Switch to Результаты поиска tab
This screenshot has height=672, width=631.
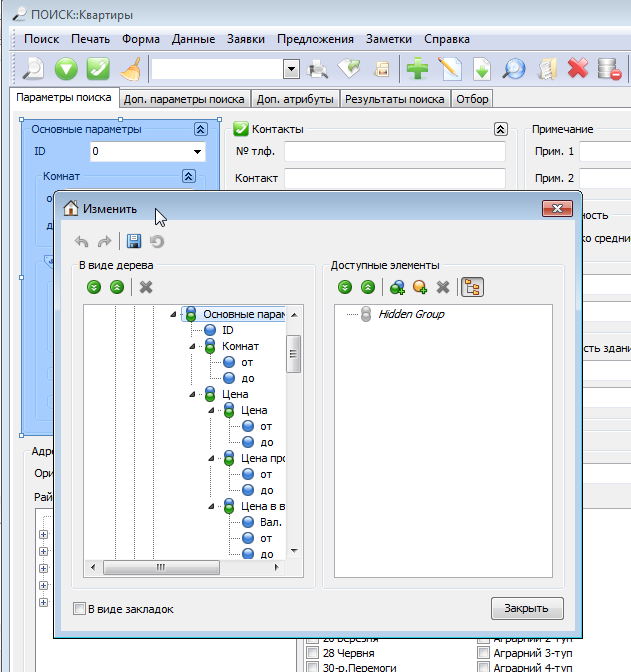(395, 99)
